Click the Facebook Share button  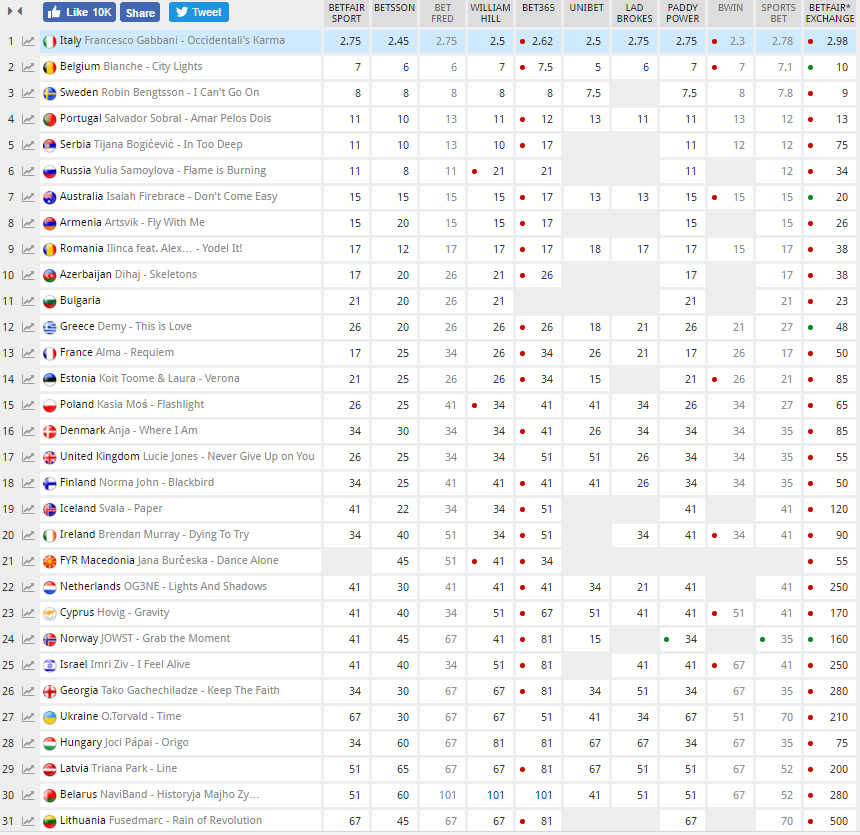(140, 12)
